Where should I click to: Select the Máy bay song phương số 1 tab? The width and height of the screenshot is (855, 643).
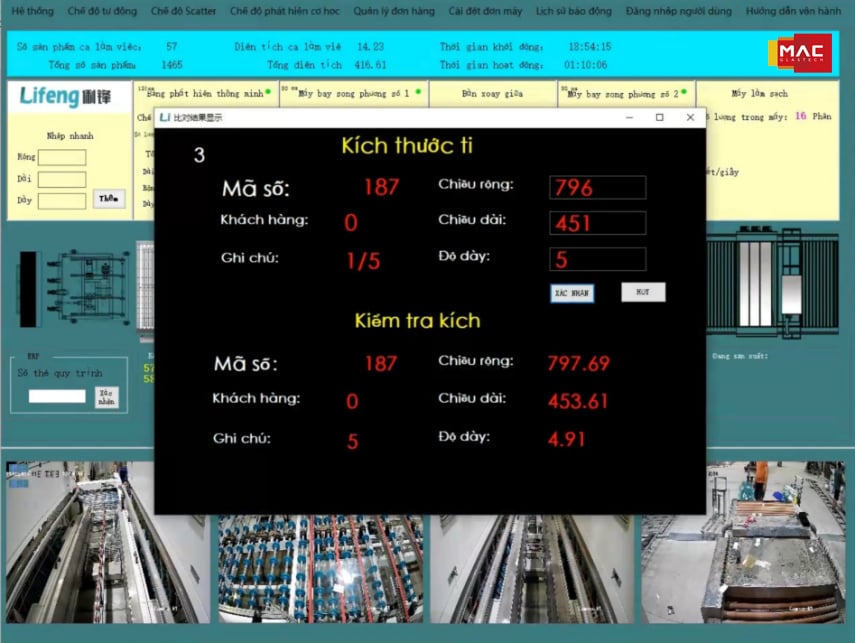point(354,94)
